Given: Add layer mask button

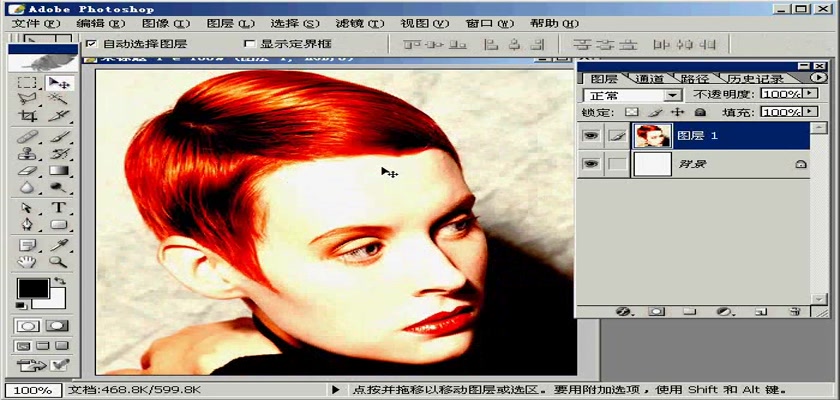Looking at the screenshot, I should (x=656, y=311).
